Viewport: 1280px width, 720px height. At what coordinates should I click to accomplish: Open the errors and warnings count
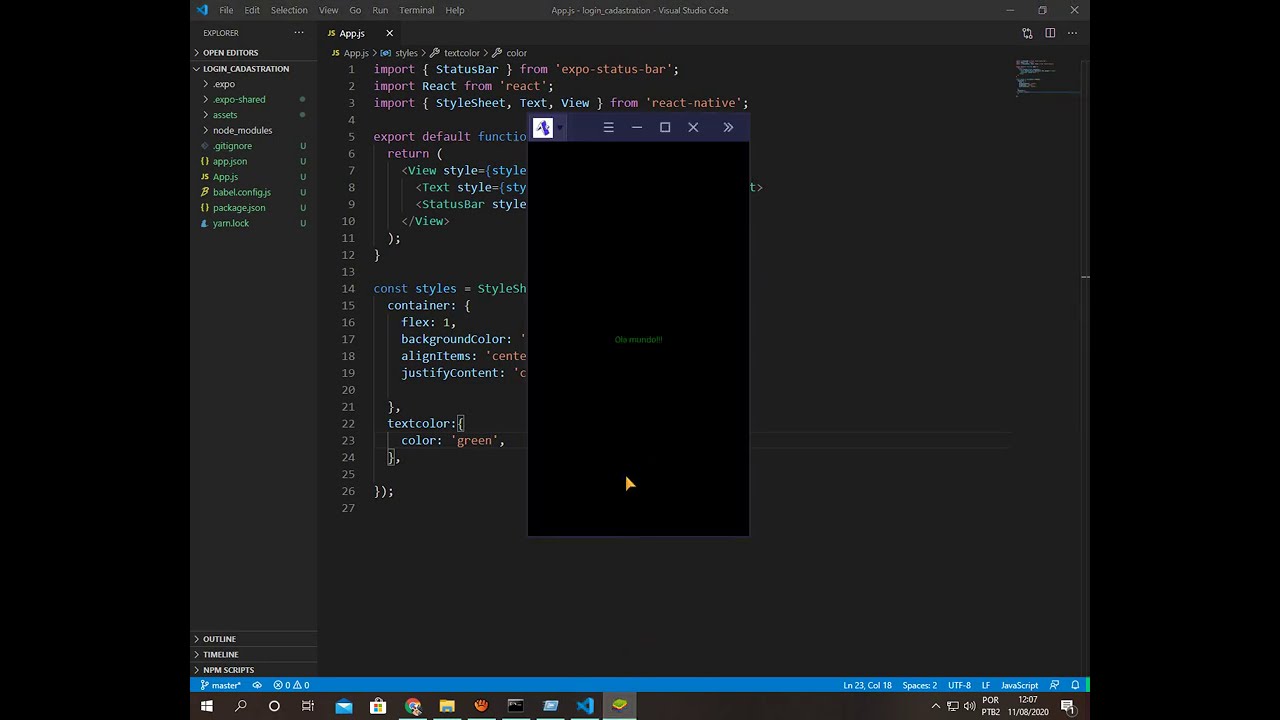point(291,685)
